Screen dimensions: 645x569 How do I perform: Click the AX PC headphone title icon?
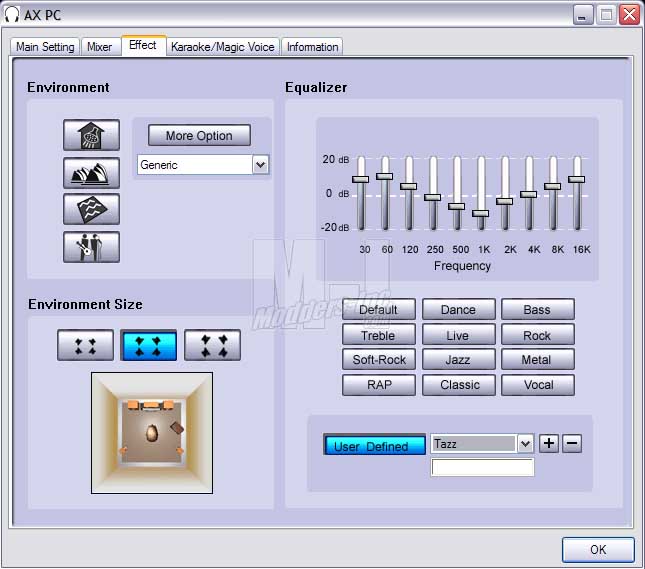point(12,15)
